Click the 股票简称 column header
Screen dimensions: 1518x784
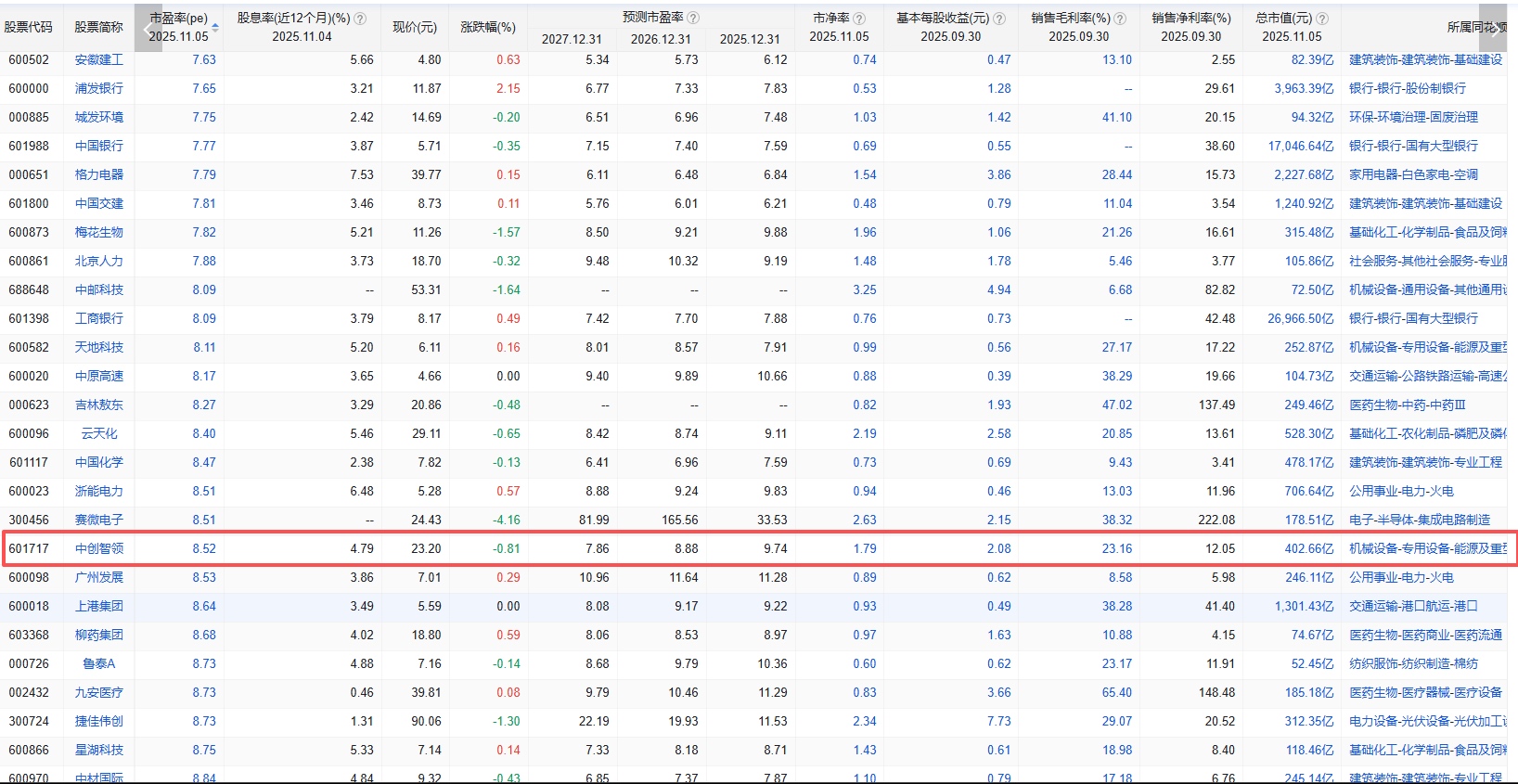pyautogui.click(x=99, y=28)
